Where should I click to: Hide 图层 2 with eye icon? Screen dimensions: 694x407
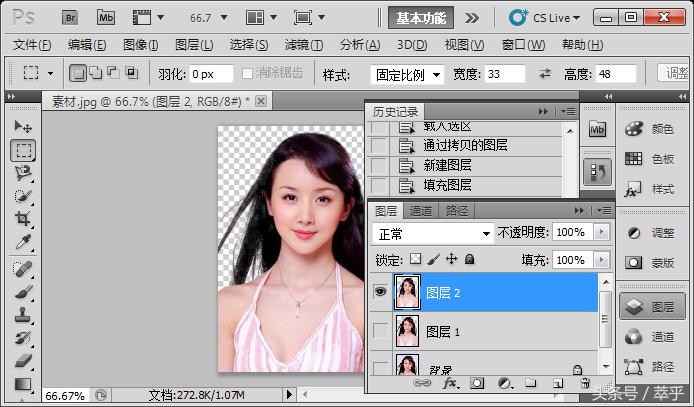click(381, 292)
